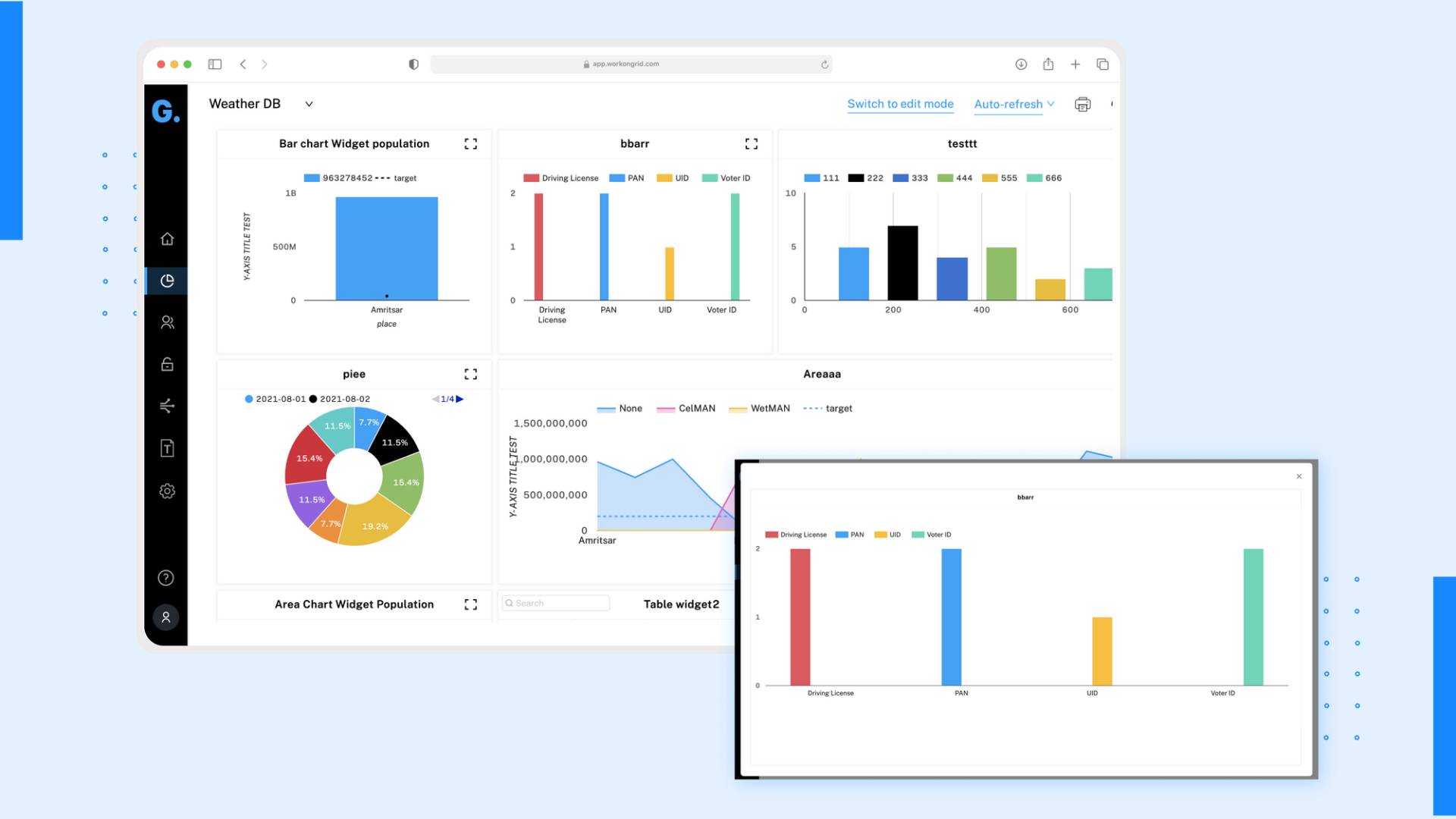Expand the Auto-refresh dropdown

(x=1014, y=104)
